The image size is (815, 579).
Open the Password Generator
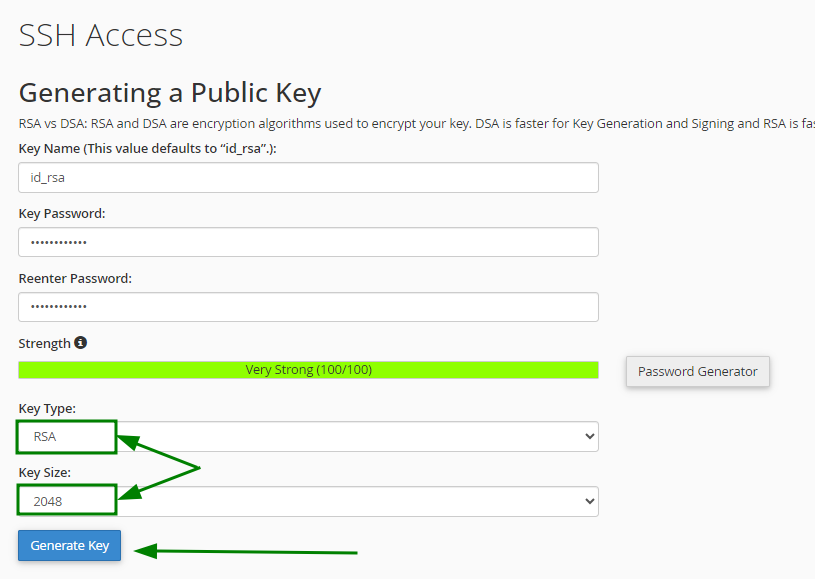[698, 371]
